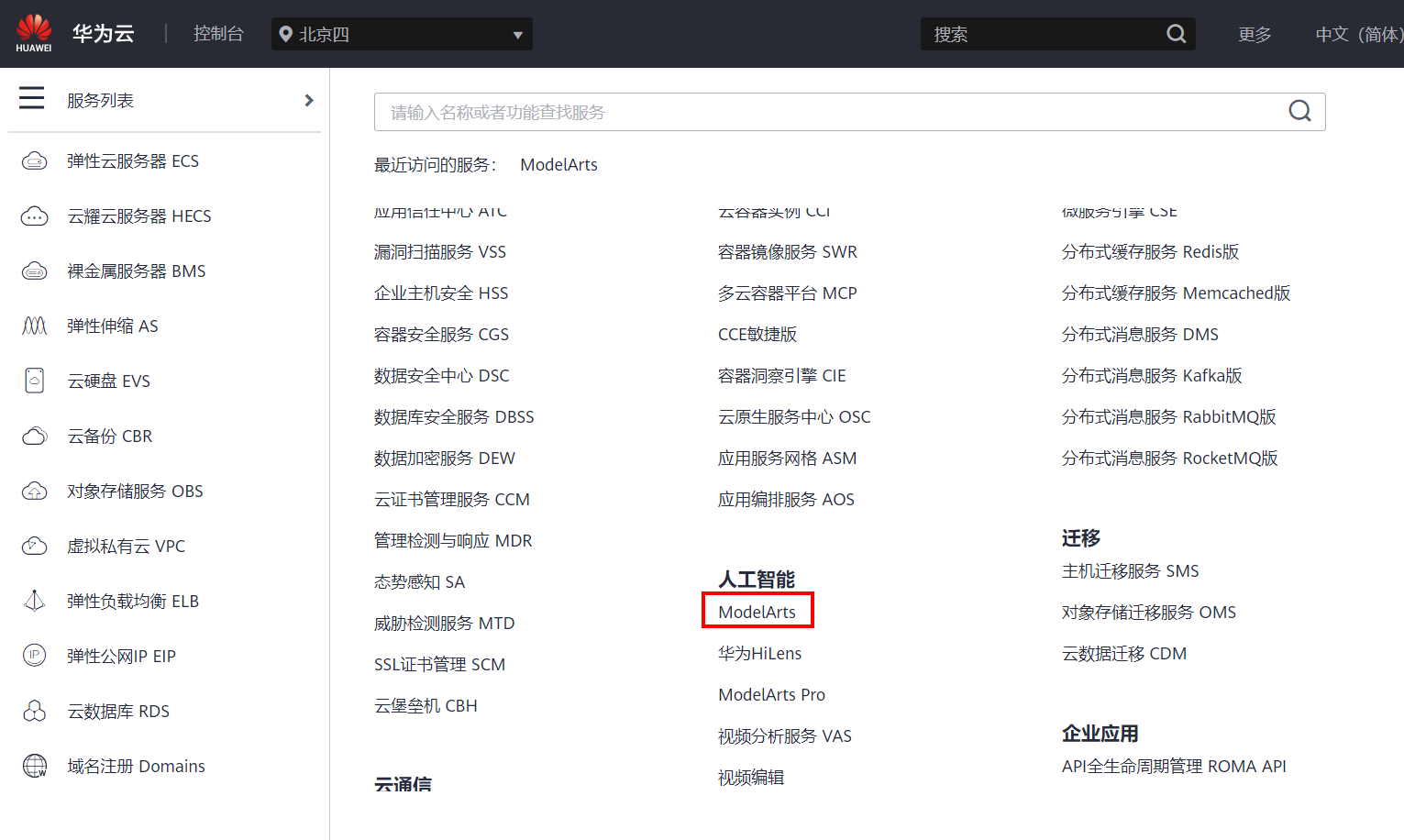Open 容器洞察引擎 CIE
Image resolution: width=1404 pixels, height=840 pixels.
pyautogui.click(x=782, y=375)
